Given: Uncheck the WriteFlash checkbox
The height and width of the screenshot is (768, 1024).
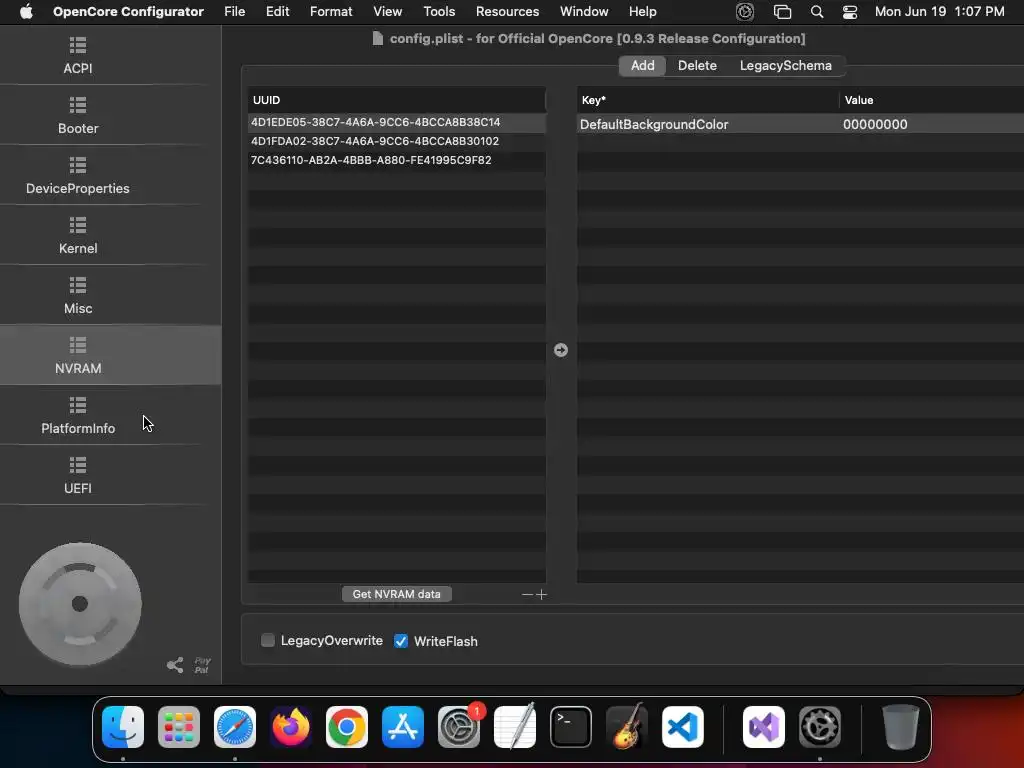Looking at the screenshot, I should pos(401,641).
